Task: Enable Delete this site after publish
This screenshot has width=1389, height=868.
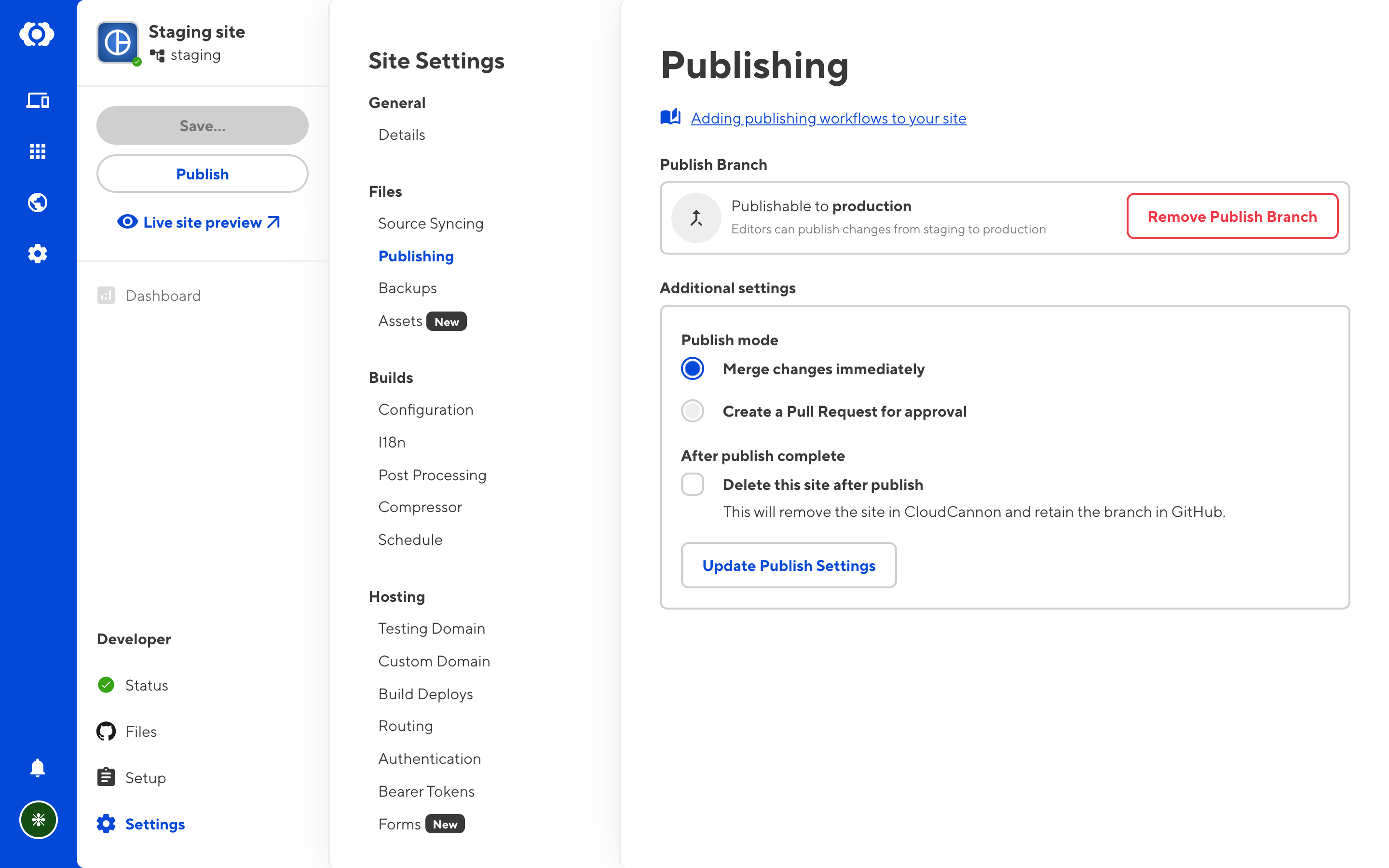Action: (692, 485)
